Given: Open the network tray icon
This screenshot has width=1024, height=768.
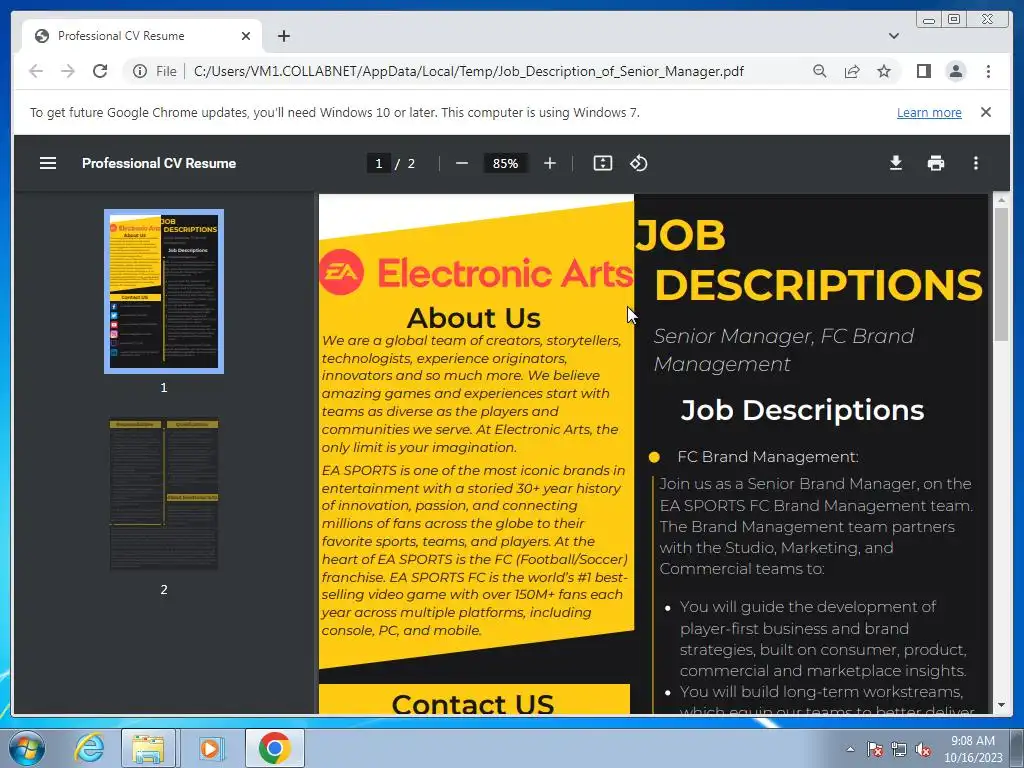Looking at the screenshot, I should point(899,749).
